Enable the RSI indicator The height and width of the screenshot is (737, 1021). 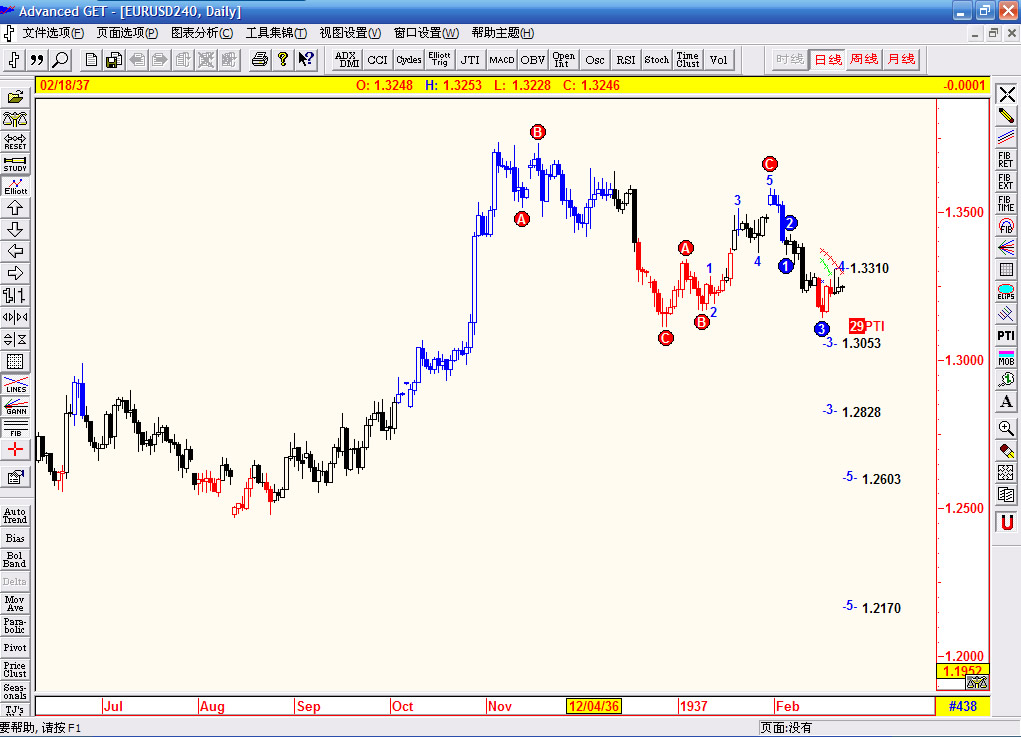(x=625, y=59)
